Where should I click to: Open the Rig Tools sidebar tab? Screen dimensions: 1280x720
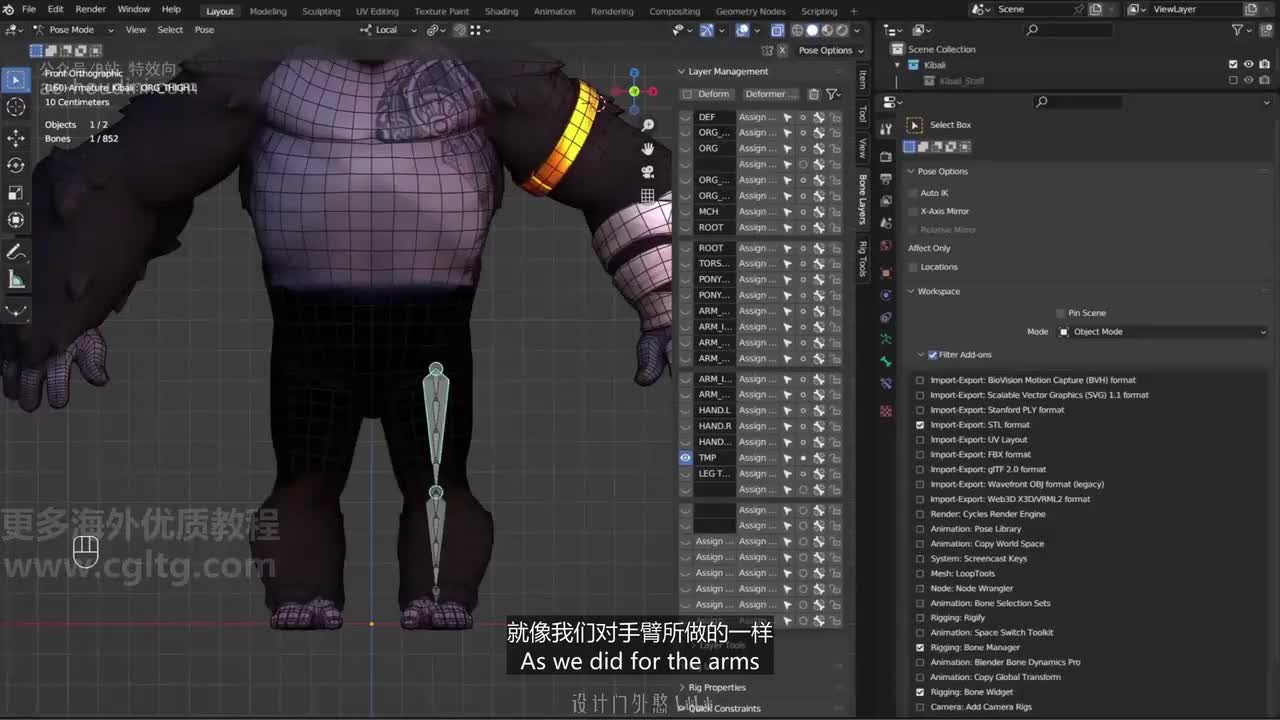coord(863,259)
